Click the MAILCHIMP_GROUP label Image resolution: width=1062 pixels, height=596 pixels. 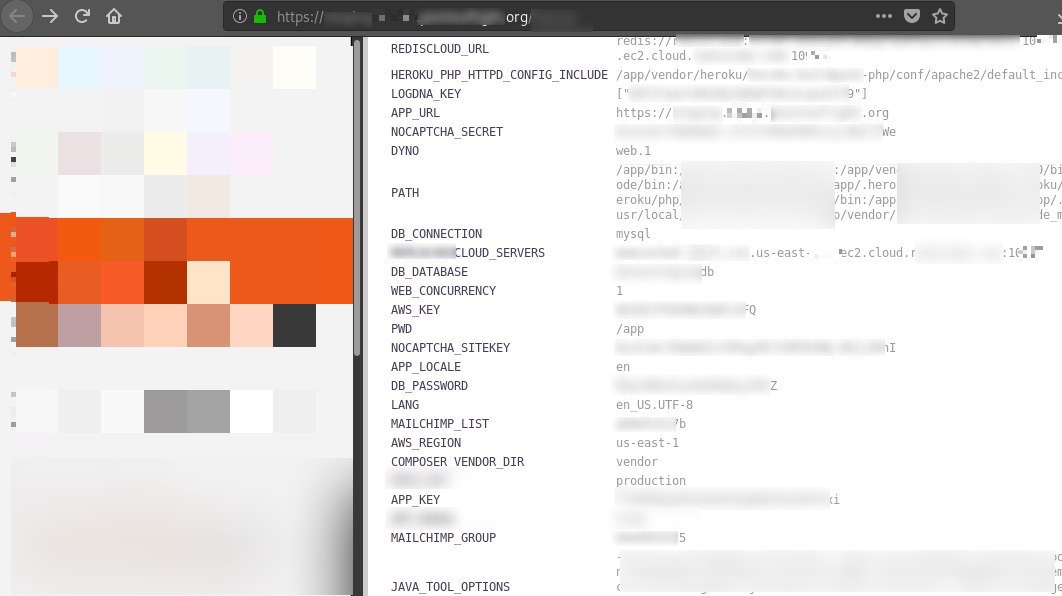pos(444,537)
